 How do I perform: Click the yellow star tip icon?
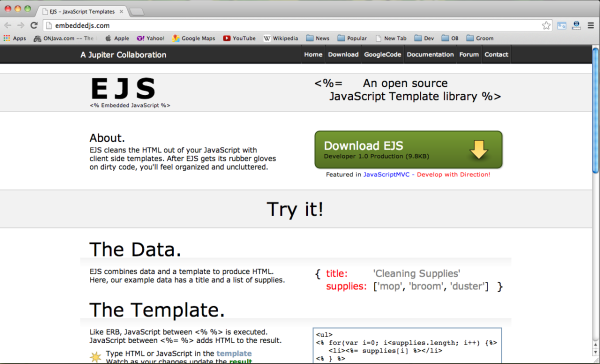pos(95,357)
